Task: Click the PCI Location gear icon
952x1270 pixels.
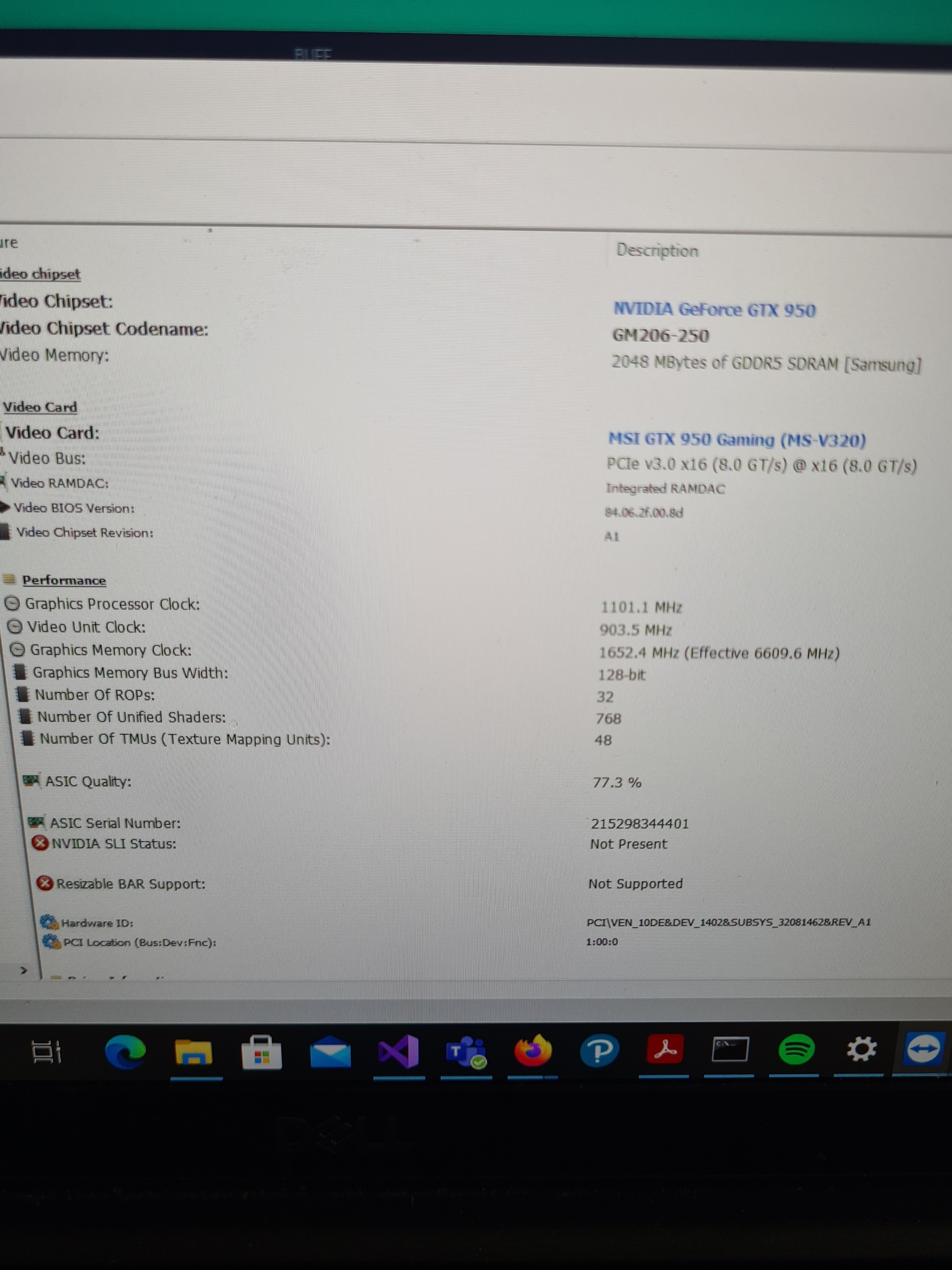Action: (51, 941)
